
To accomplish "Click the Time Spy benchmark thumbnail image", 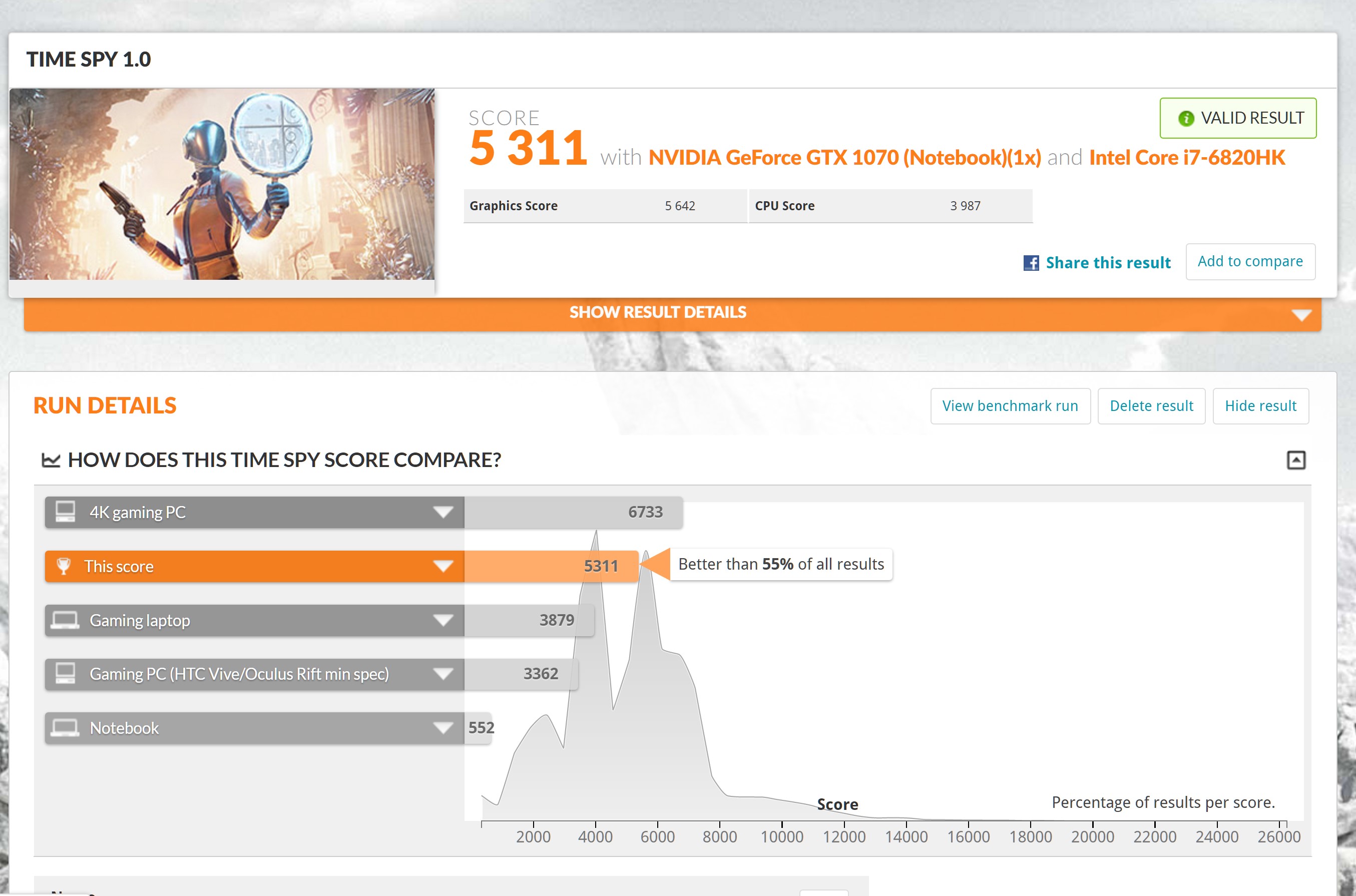I will [x=222, y=184].
